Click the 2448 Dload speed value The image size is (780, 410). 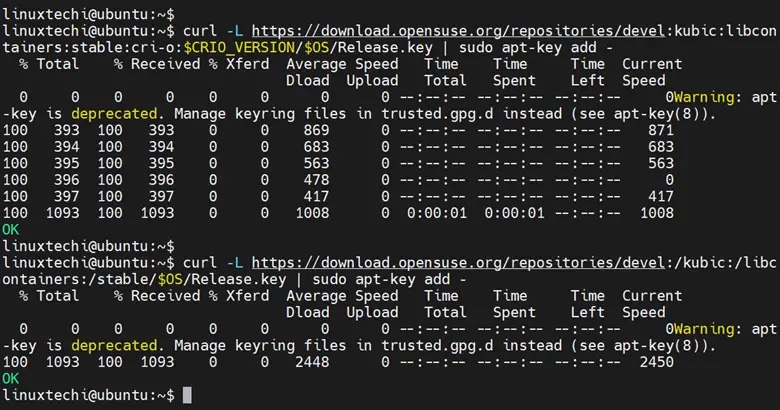(x=311, y=361)
